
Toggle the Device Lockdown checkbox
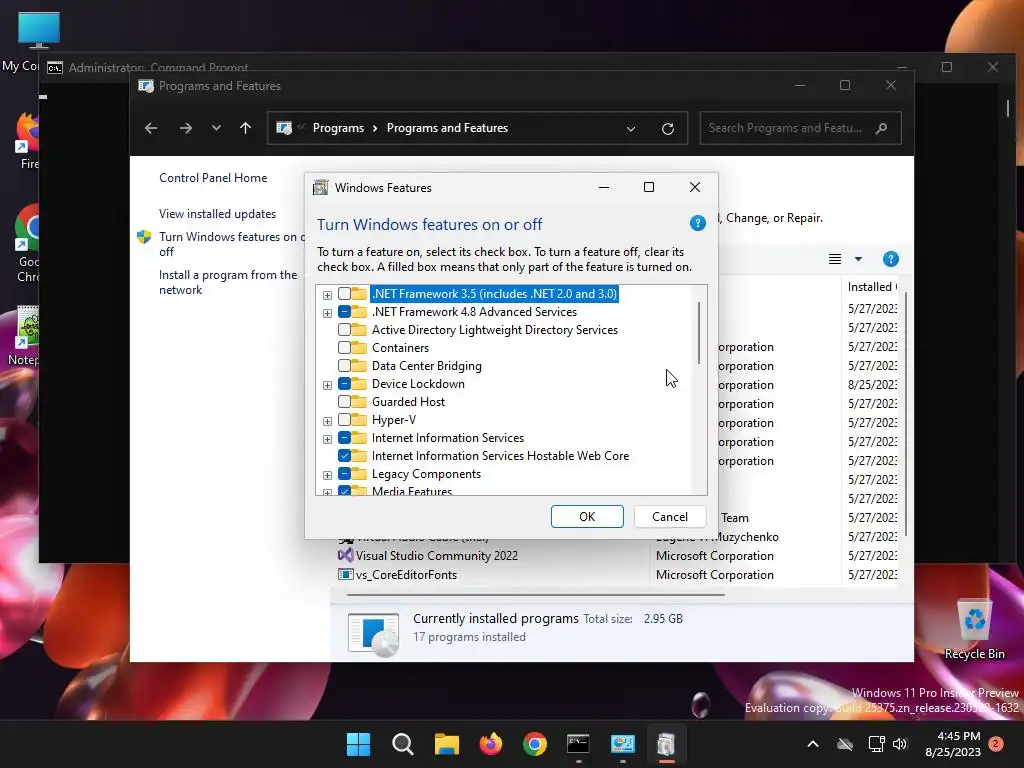coord(344,384)
